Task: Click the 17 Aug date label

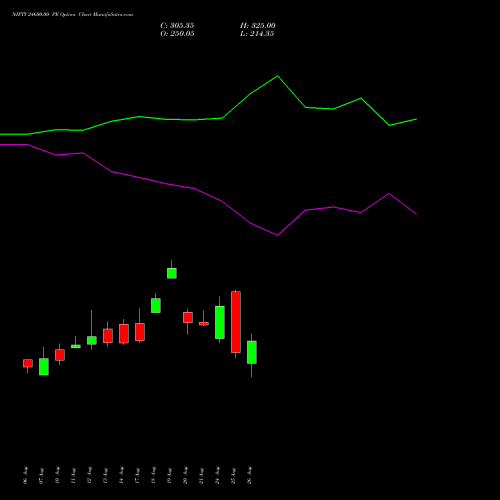Action: (138, 475)
